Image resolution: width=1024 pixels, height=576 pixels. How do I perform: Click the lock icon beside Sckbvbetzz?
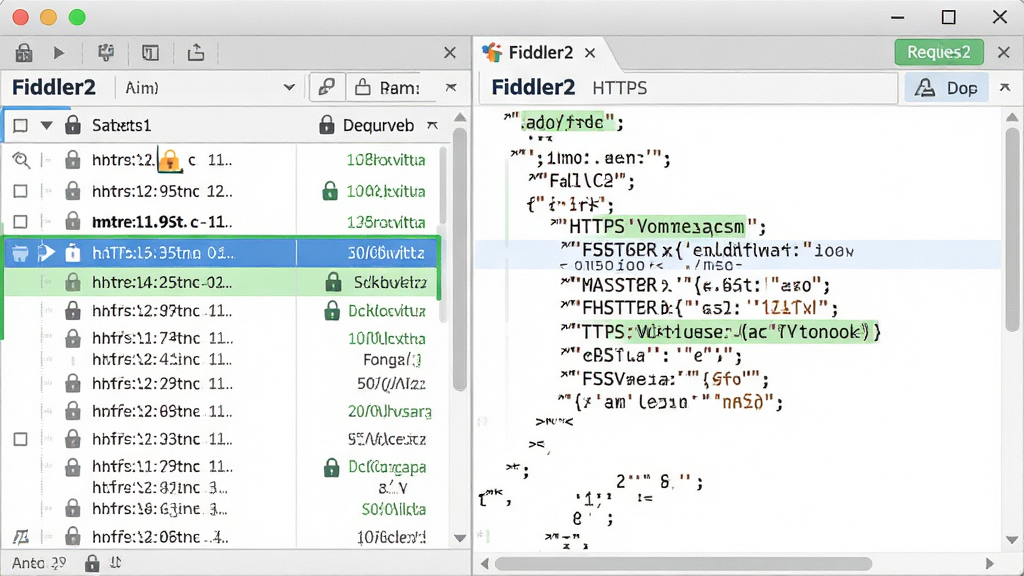click(x=333, y=282)
